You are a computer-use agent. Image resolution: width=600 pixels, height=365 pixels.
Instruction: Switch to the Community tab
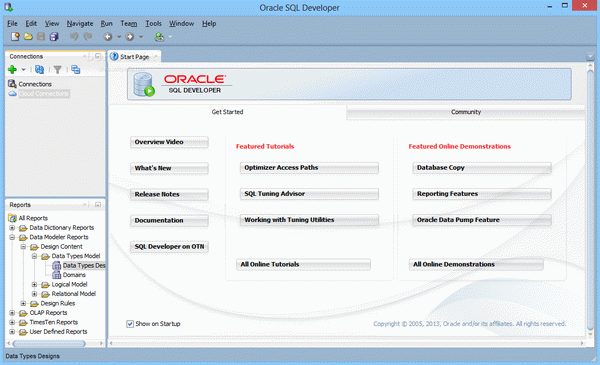pos(466,112)
